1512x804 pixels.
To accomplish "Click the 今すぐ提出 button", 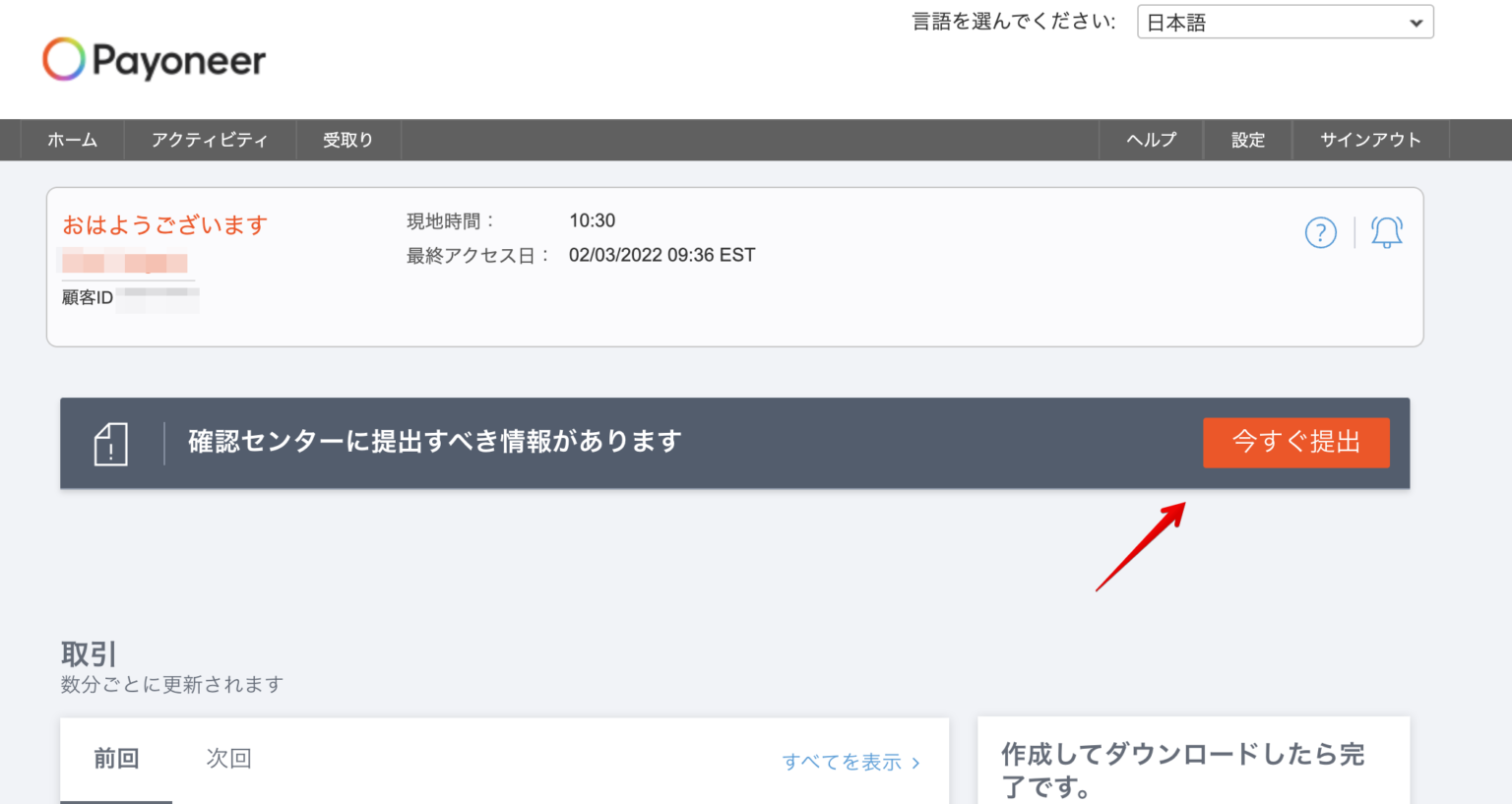I will [1296, 442].
